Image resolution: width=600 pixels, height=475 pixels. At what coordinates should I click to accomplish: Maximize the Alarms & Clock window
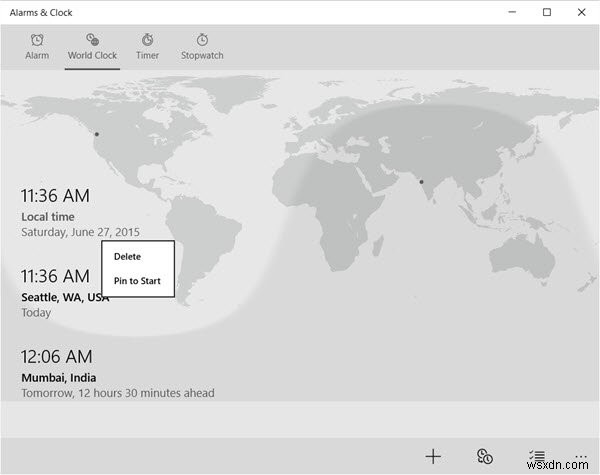pos(547,12)
